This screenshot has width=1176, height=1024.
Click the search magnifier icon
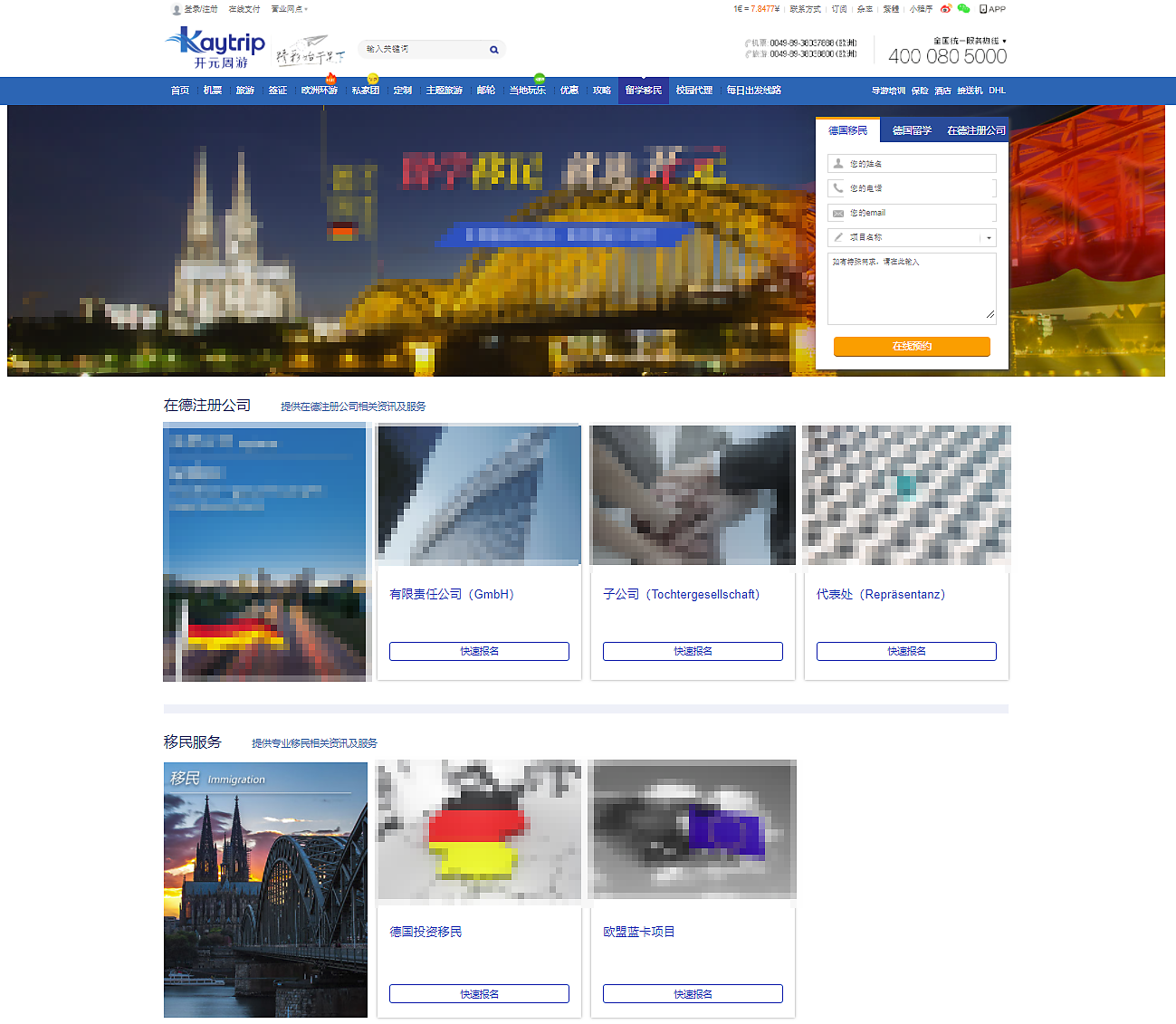pos(494,50)
